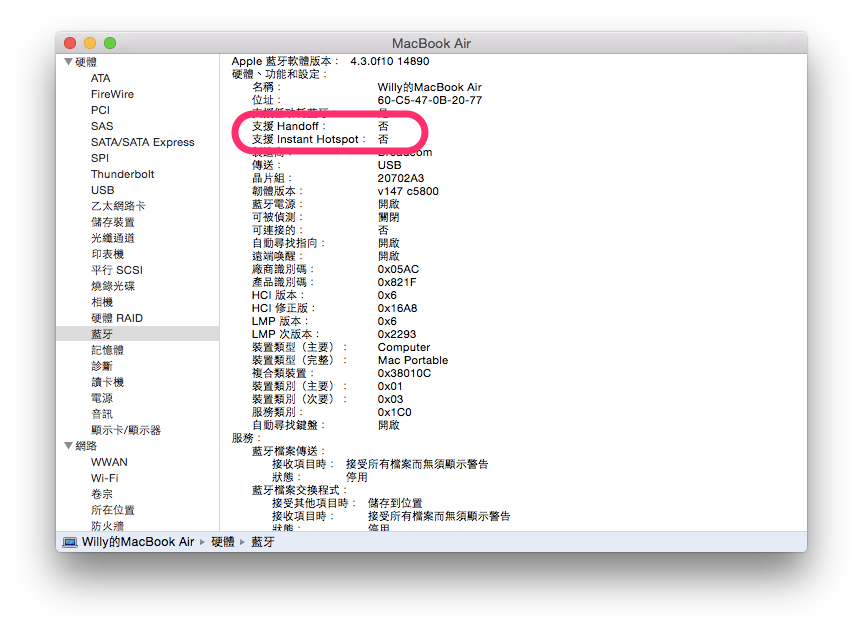Open 音訊 audio entry
The width and height of the screenshot is (863, 632).
(102, 413)
